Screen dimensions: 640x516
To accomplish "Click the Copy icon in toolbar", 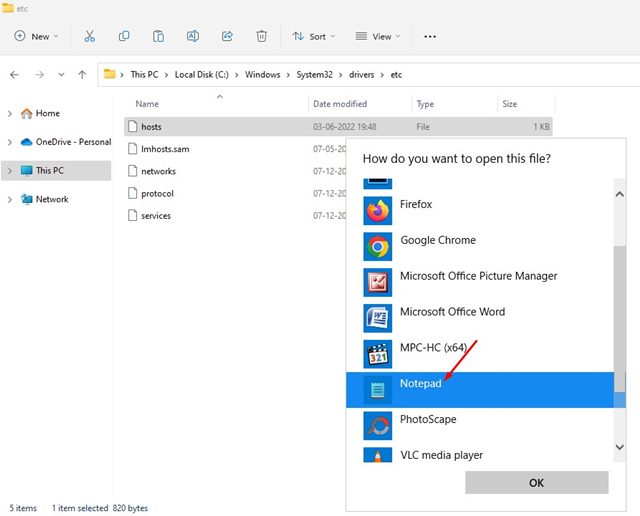I will click(x=124, y=36).
